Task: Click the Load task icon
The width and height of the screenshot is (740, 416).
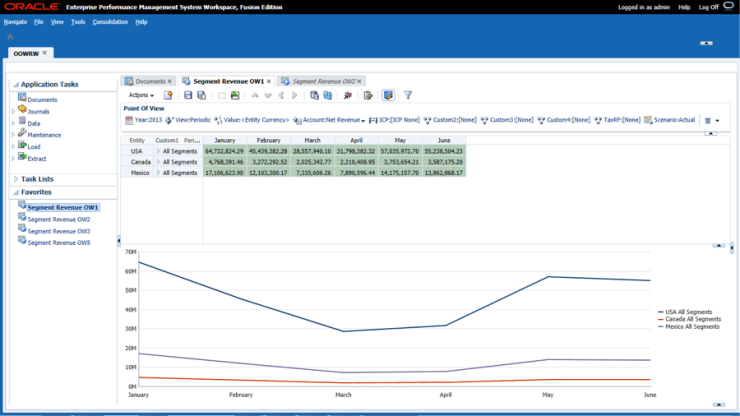Action: tap(22, 146)
